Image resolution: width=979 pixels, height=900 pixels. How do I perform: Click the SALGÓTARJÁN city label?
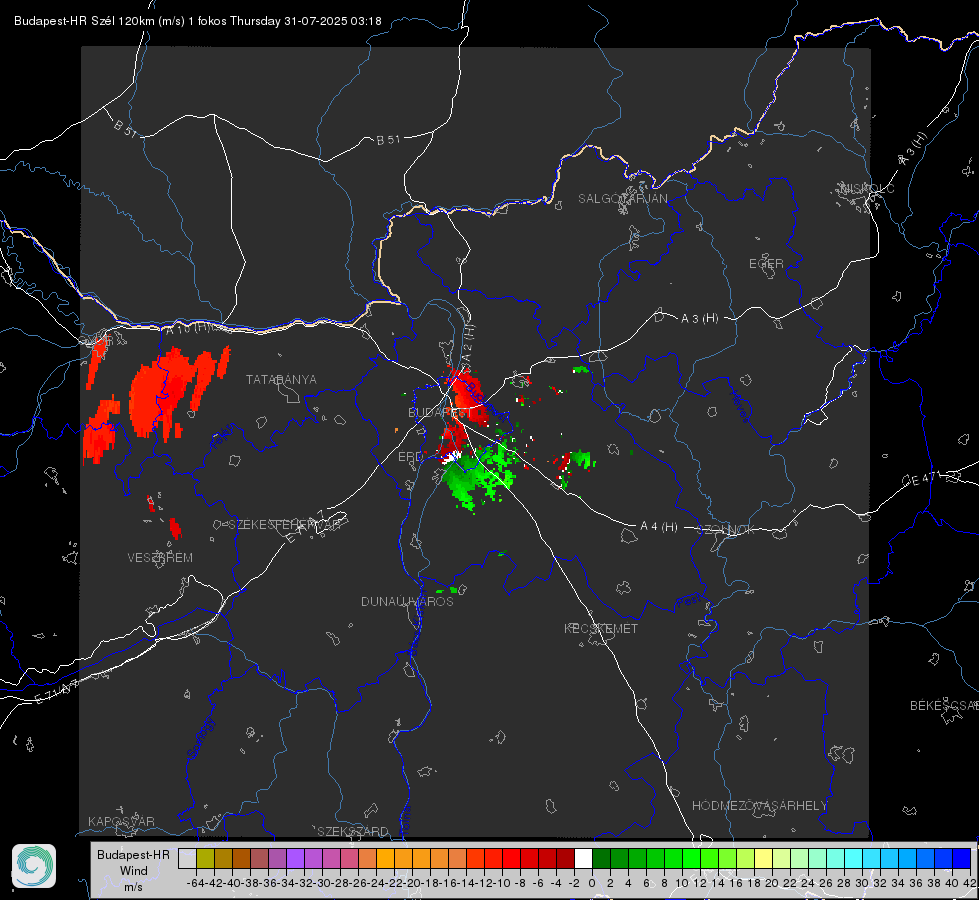(622, 199)
